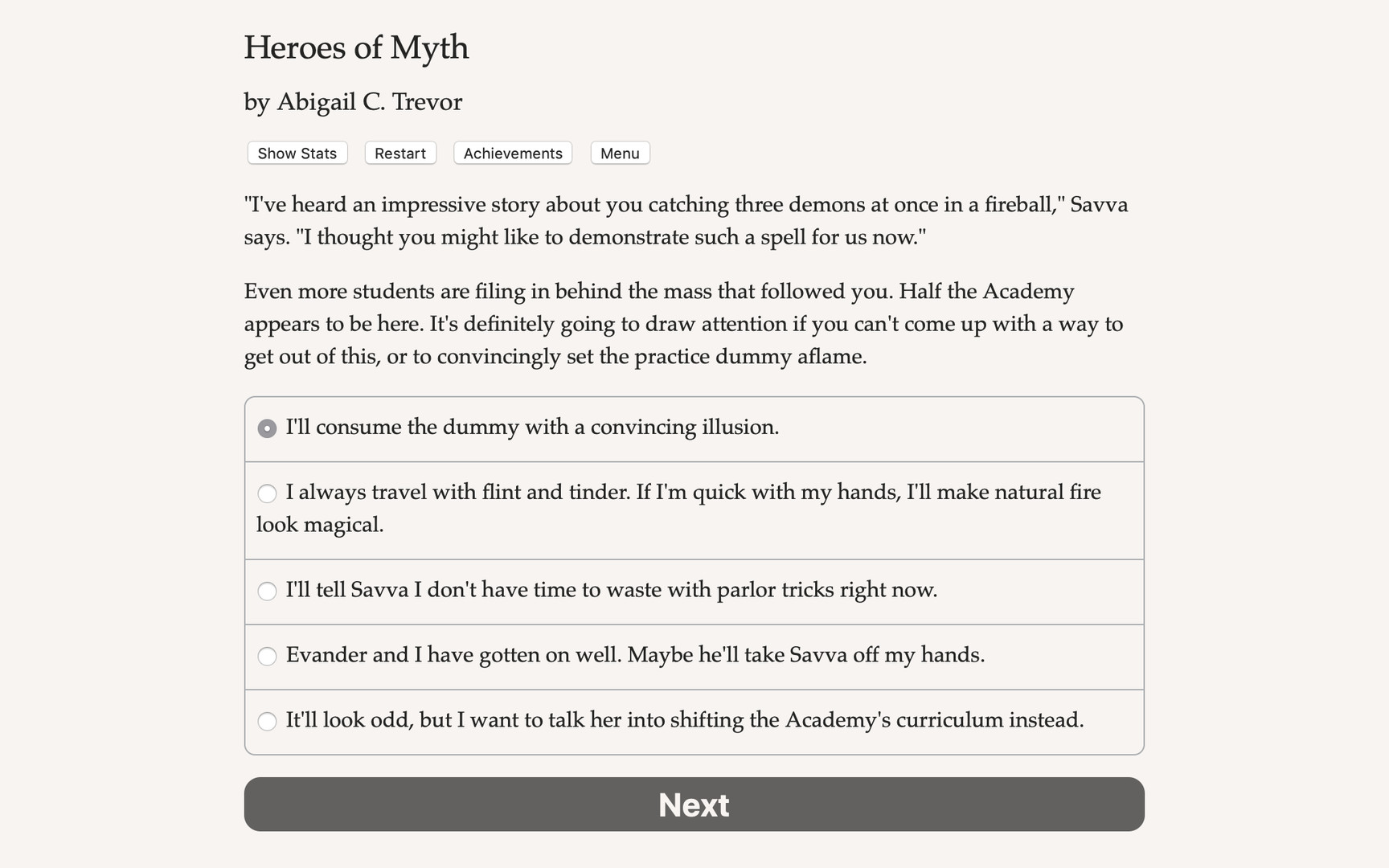
Task: Restart the story from the beginning
Action: click(399, 153)
